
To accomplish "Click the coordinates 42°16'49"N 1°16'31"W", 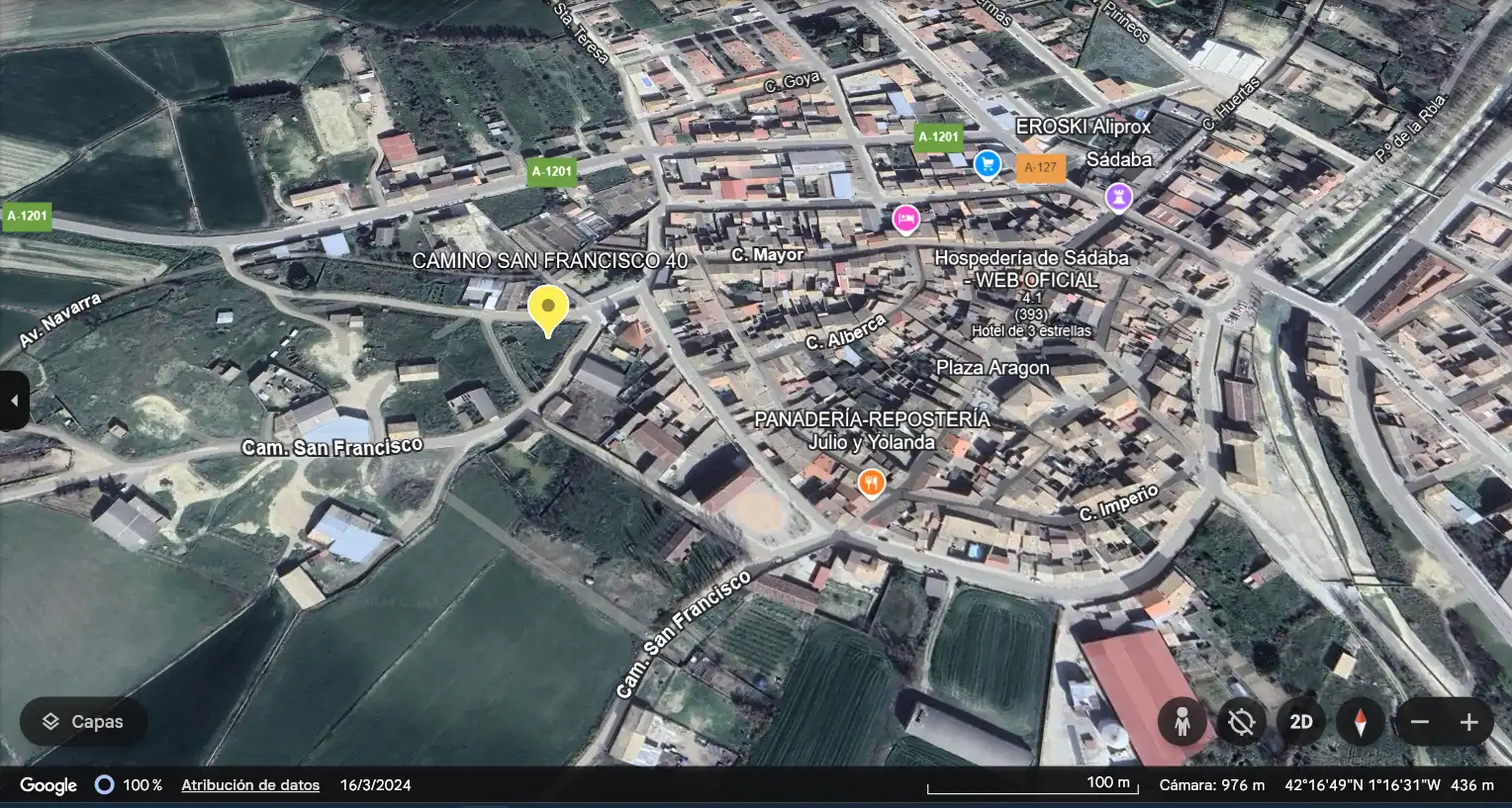I will (1363, 785).
